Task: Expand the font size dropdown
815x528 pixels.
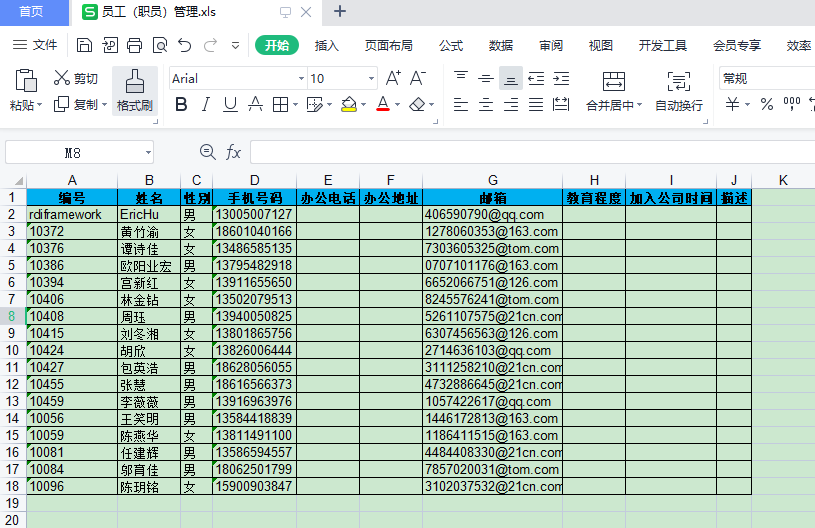Action: 372,79
